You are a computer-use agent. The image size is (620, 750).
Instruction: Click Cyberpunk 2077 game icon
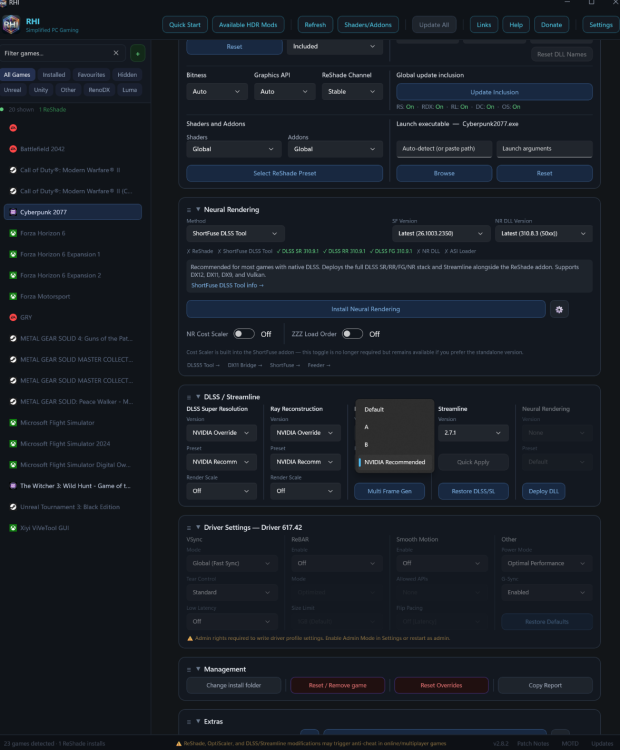[x=13, y=212]
